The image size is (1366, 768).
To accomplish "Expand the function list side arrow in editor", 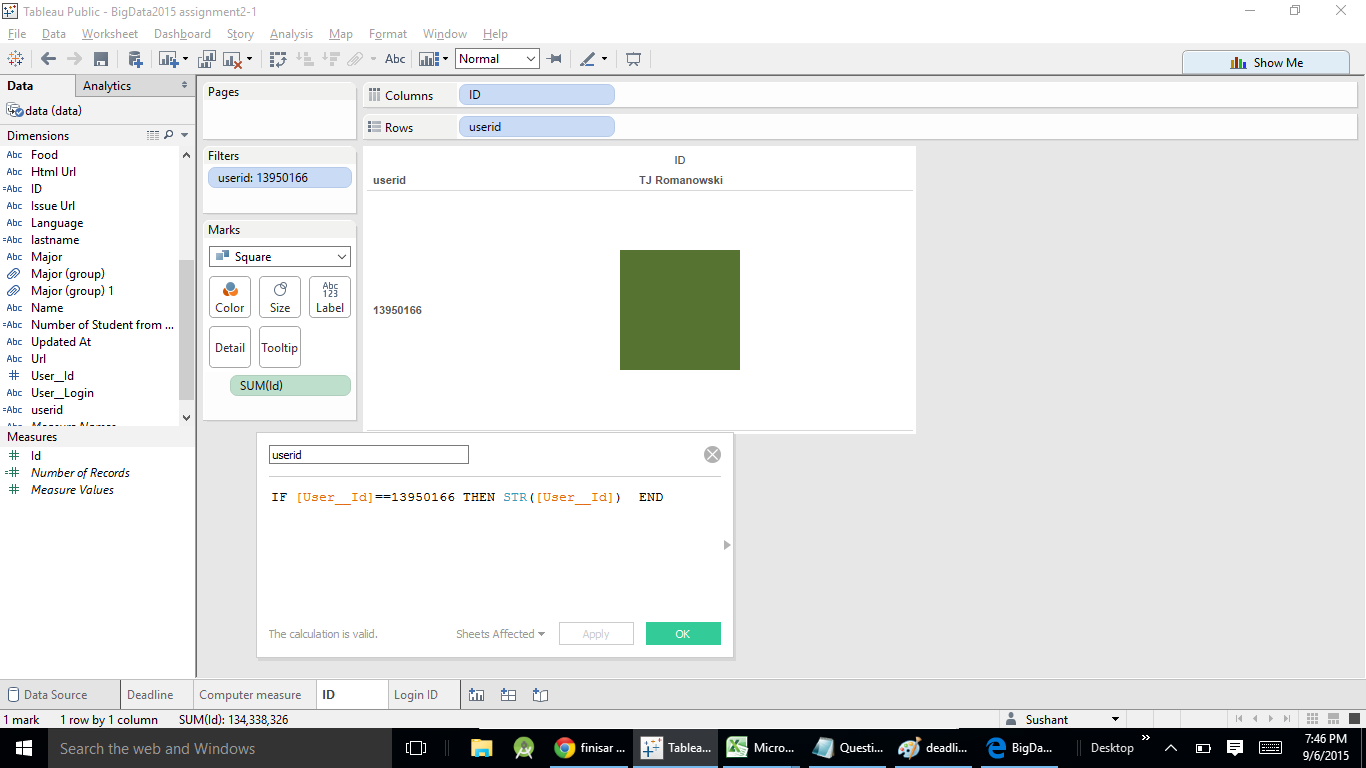I will click(727, 545).
